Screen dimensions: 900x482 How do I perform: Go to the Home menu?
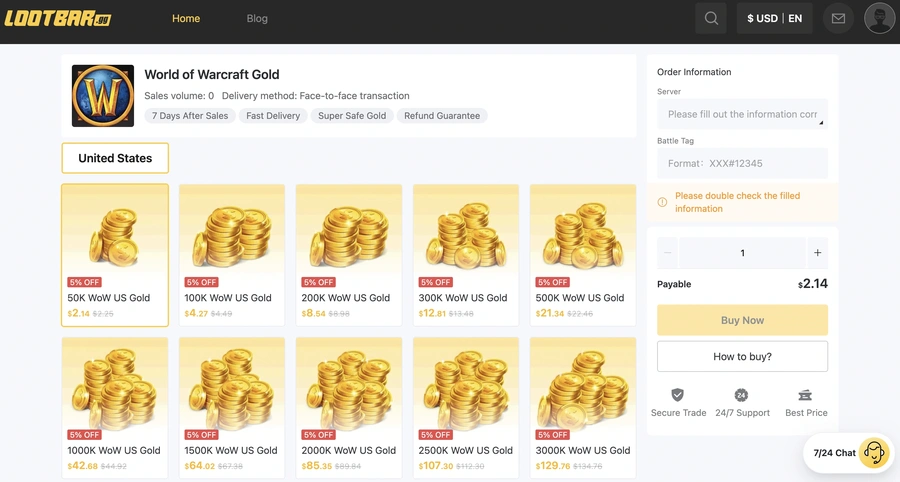pyautogui.click(x=186, y=18)
